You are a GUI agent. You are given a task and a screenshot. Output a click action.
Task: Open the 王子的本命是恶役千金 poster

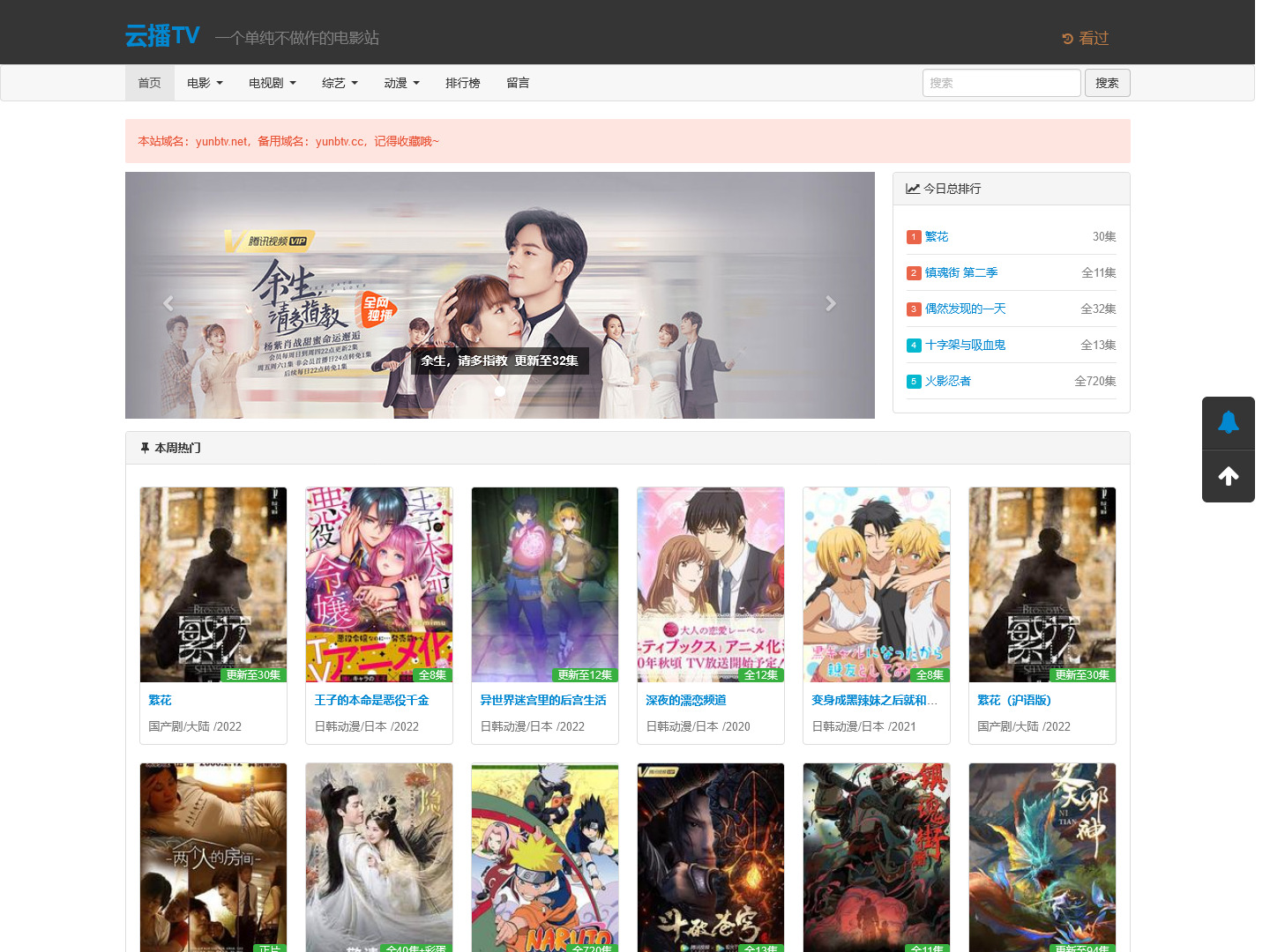(379, 584)
